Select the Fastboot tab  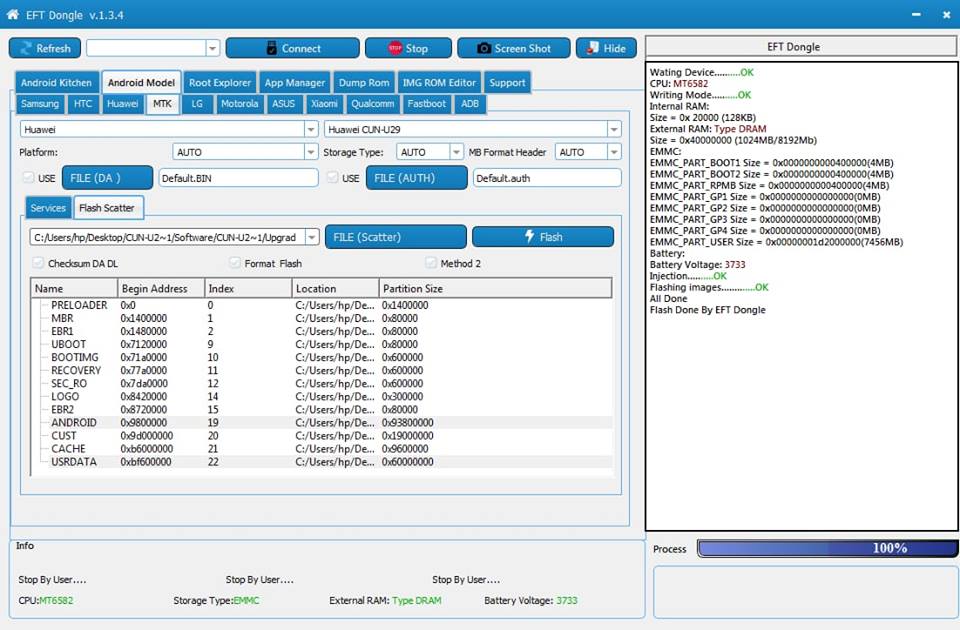pos(427,104)
